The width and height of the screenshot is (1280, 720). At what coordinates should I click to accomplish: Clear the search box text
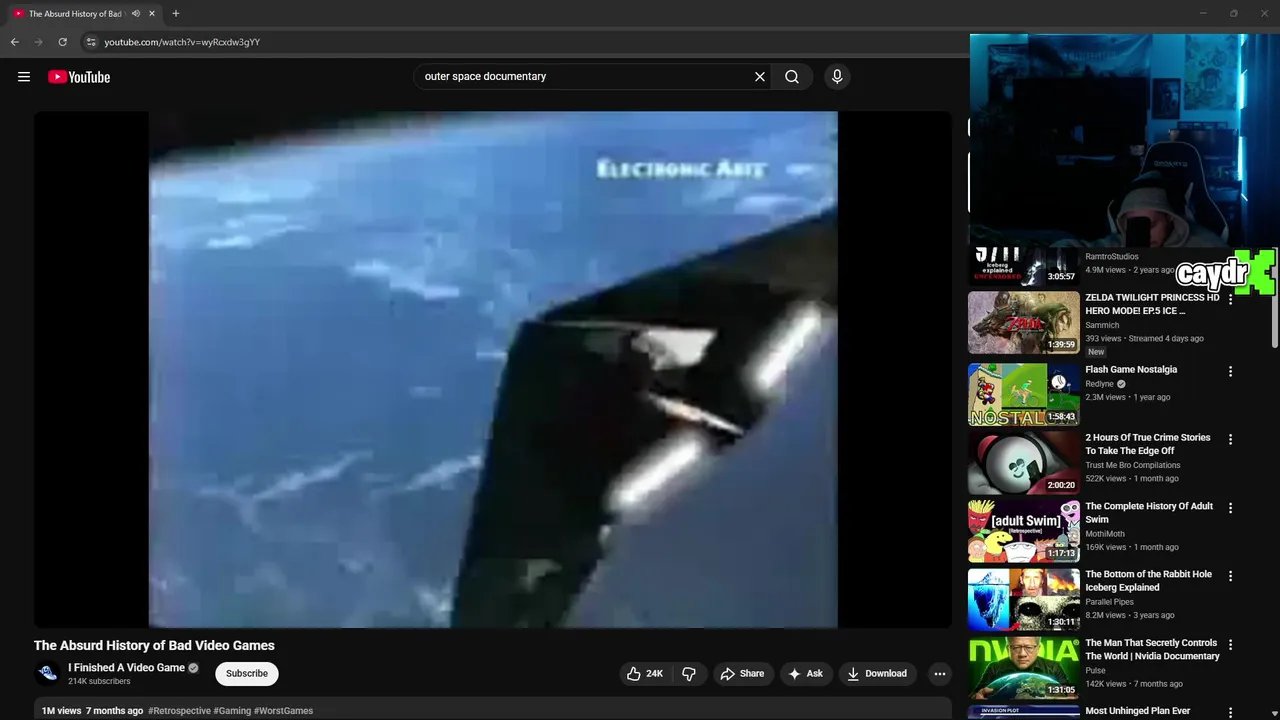(760, 77)
